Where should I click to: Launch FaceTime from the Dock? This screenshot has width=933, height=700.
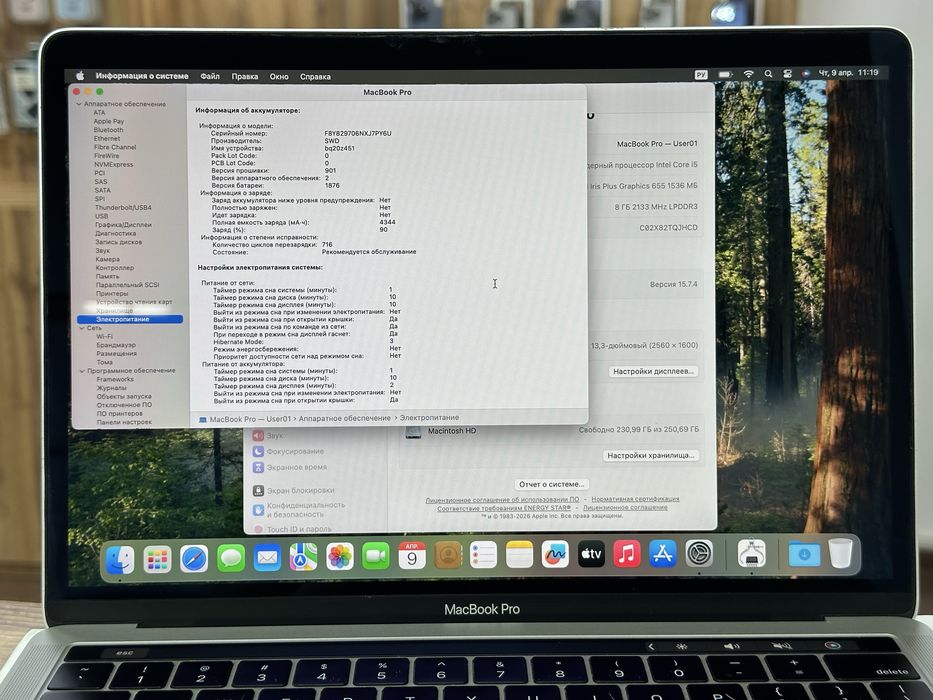pos(376,557)
